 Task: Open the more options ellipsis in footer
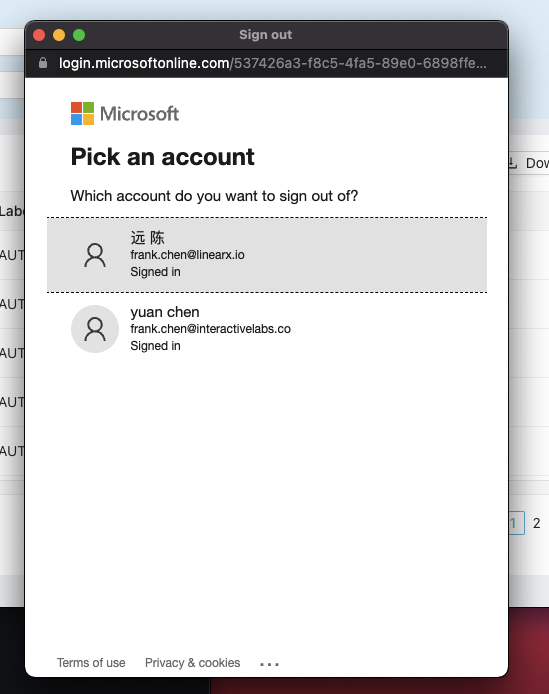269,664
